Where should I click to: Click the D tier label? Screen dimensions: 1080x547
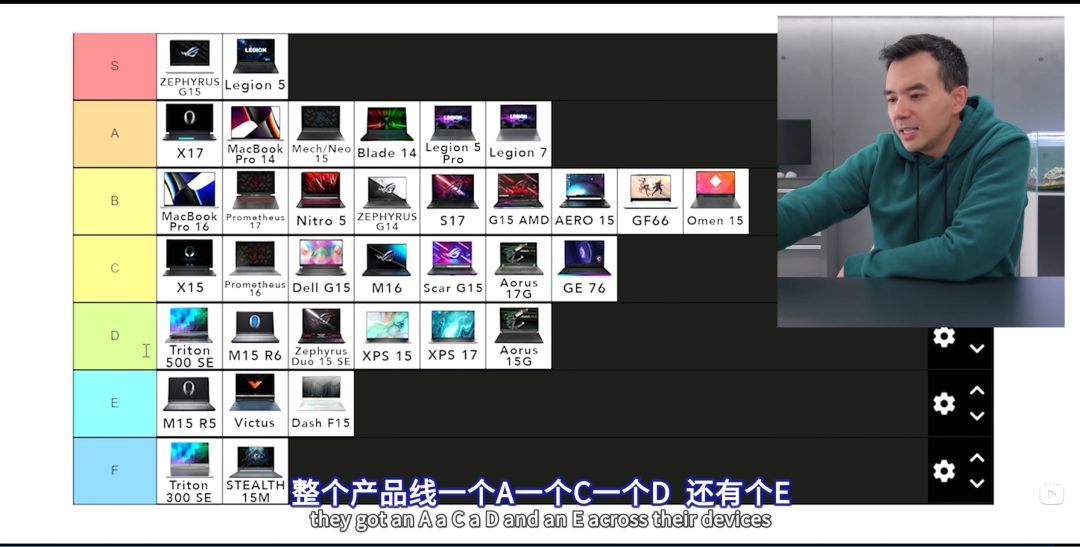(115, 336)
